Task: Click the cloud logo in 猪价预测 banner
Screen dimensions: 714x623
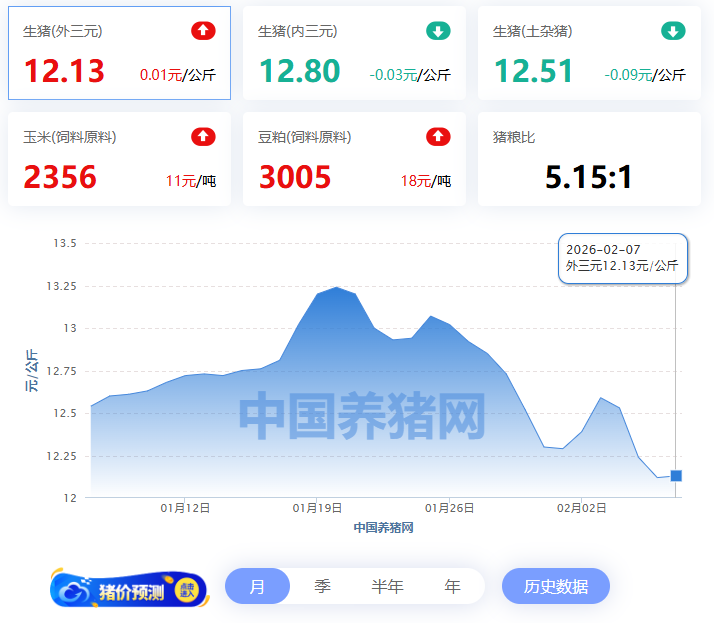Action: click(x=75, y=591)
